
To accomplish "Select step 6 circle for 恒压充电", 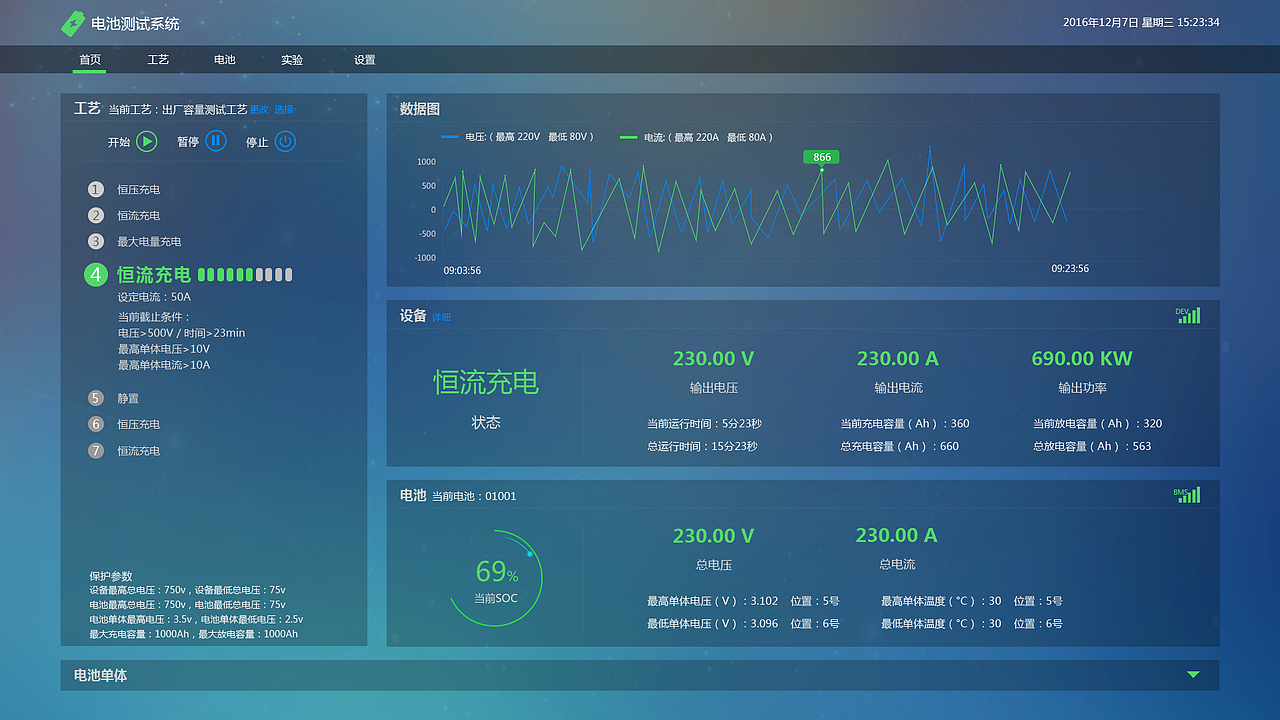I will click(96, 424).
